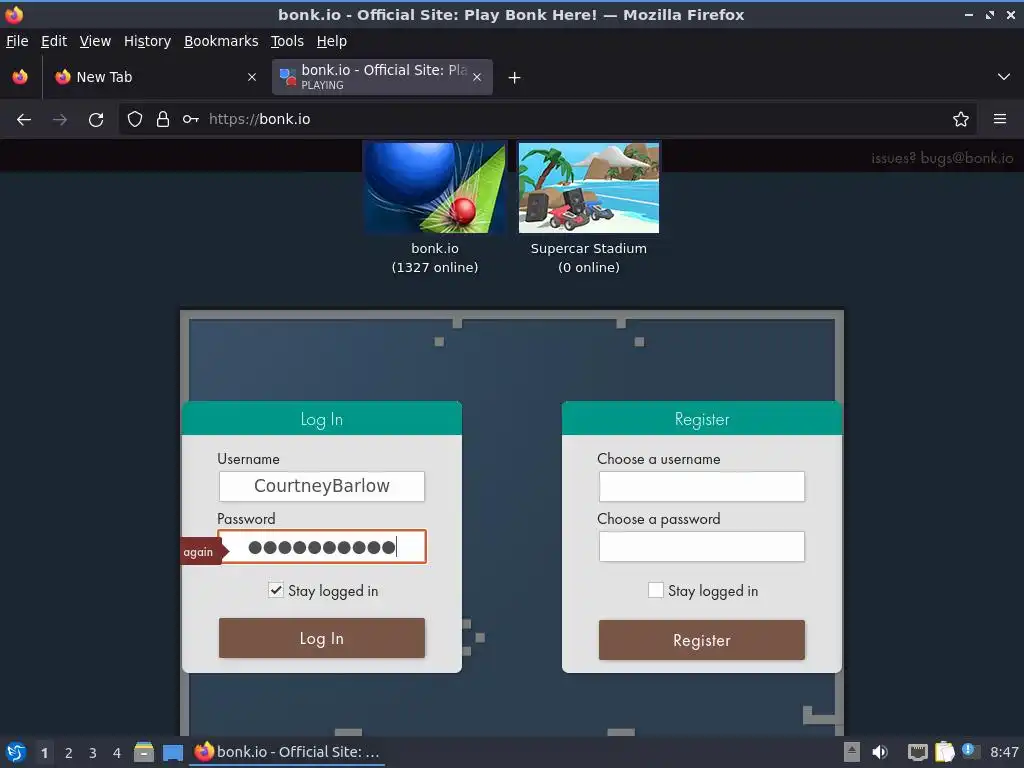Click the Username field with CourtneyBarlow

pos(322,487)
